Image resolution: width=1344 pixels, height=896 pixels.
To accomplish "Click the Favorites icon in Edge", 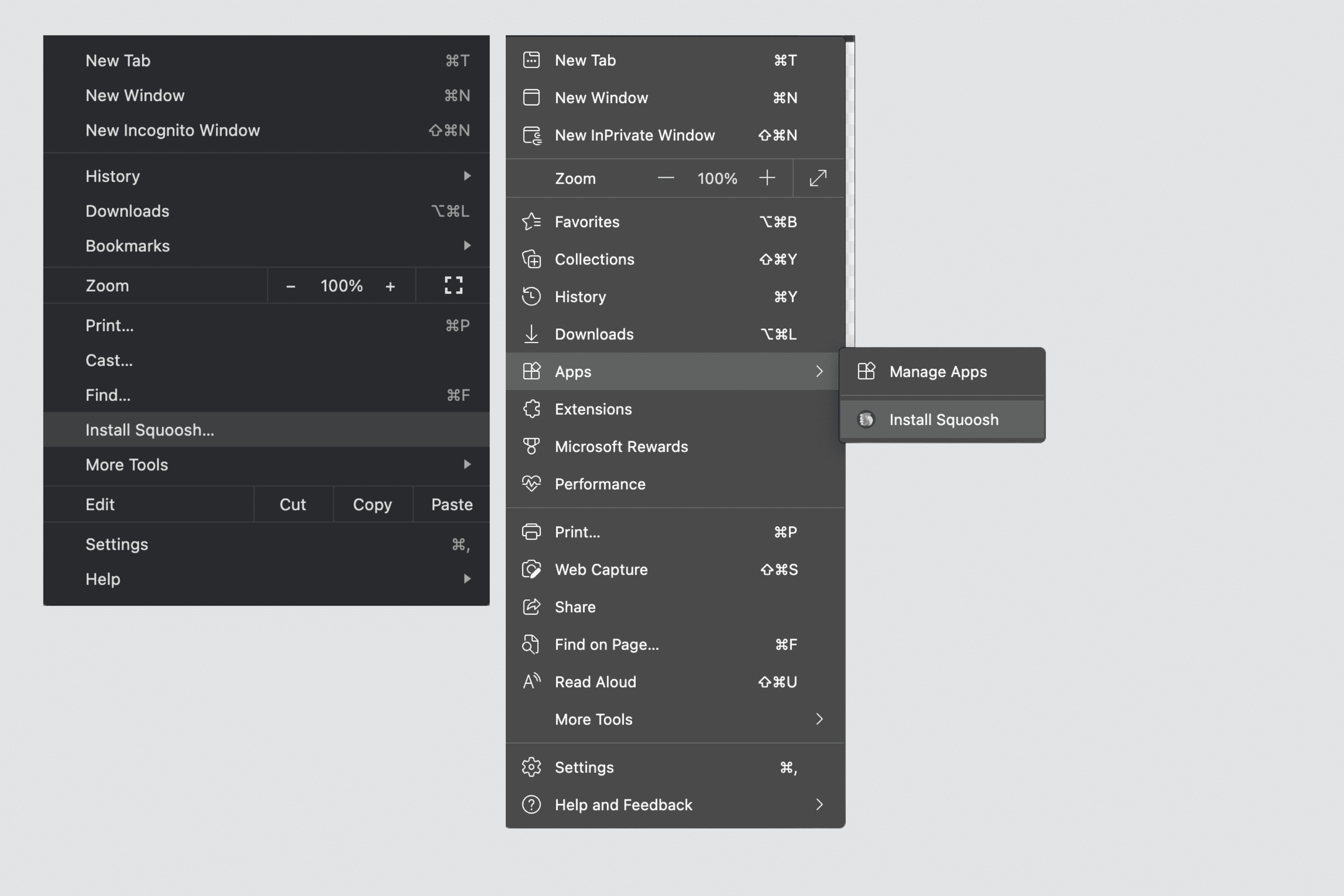I will coord(531,221).
